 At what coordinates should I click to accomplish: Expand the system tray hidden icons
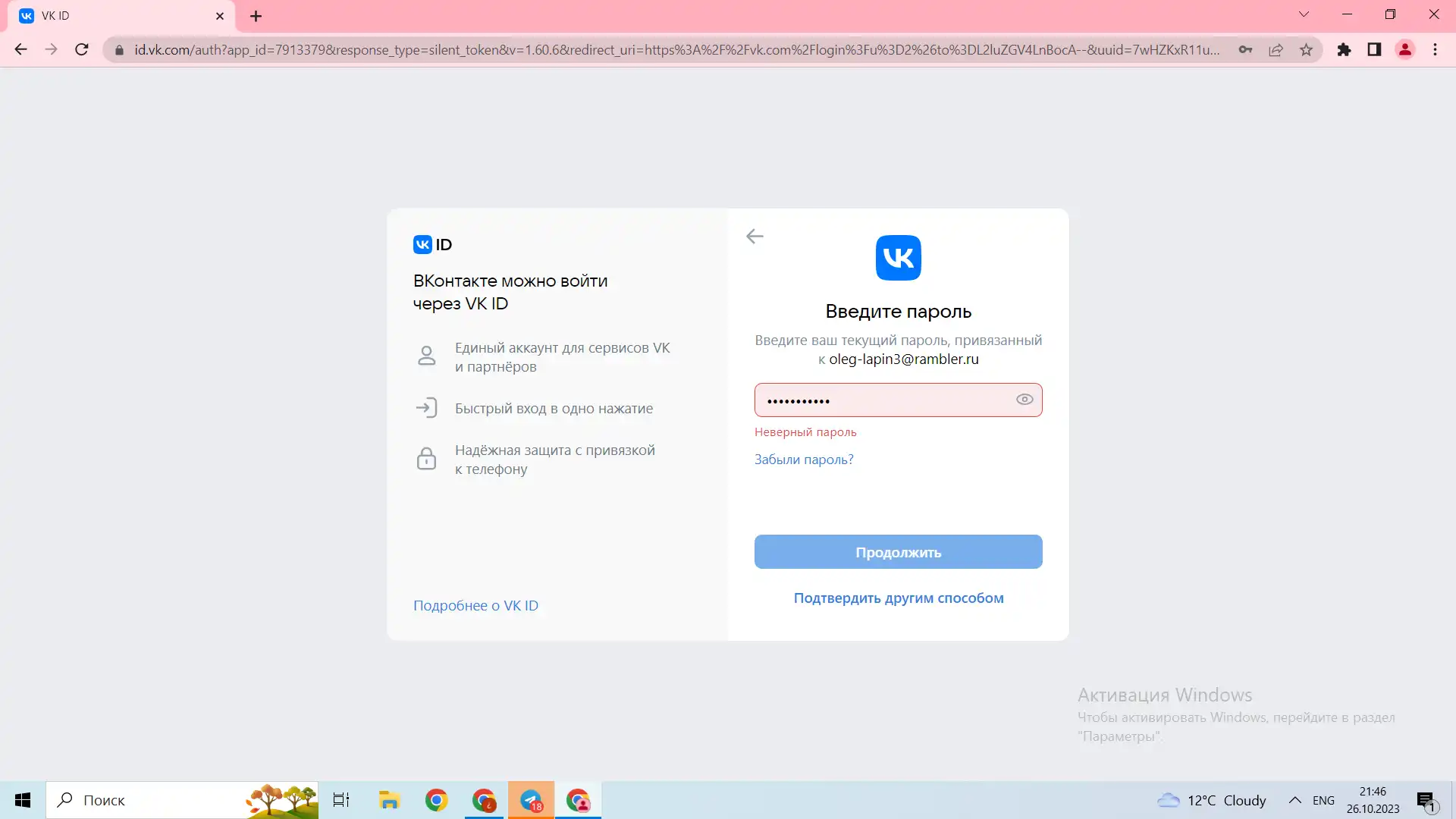pos(1295,800)
